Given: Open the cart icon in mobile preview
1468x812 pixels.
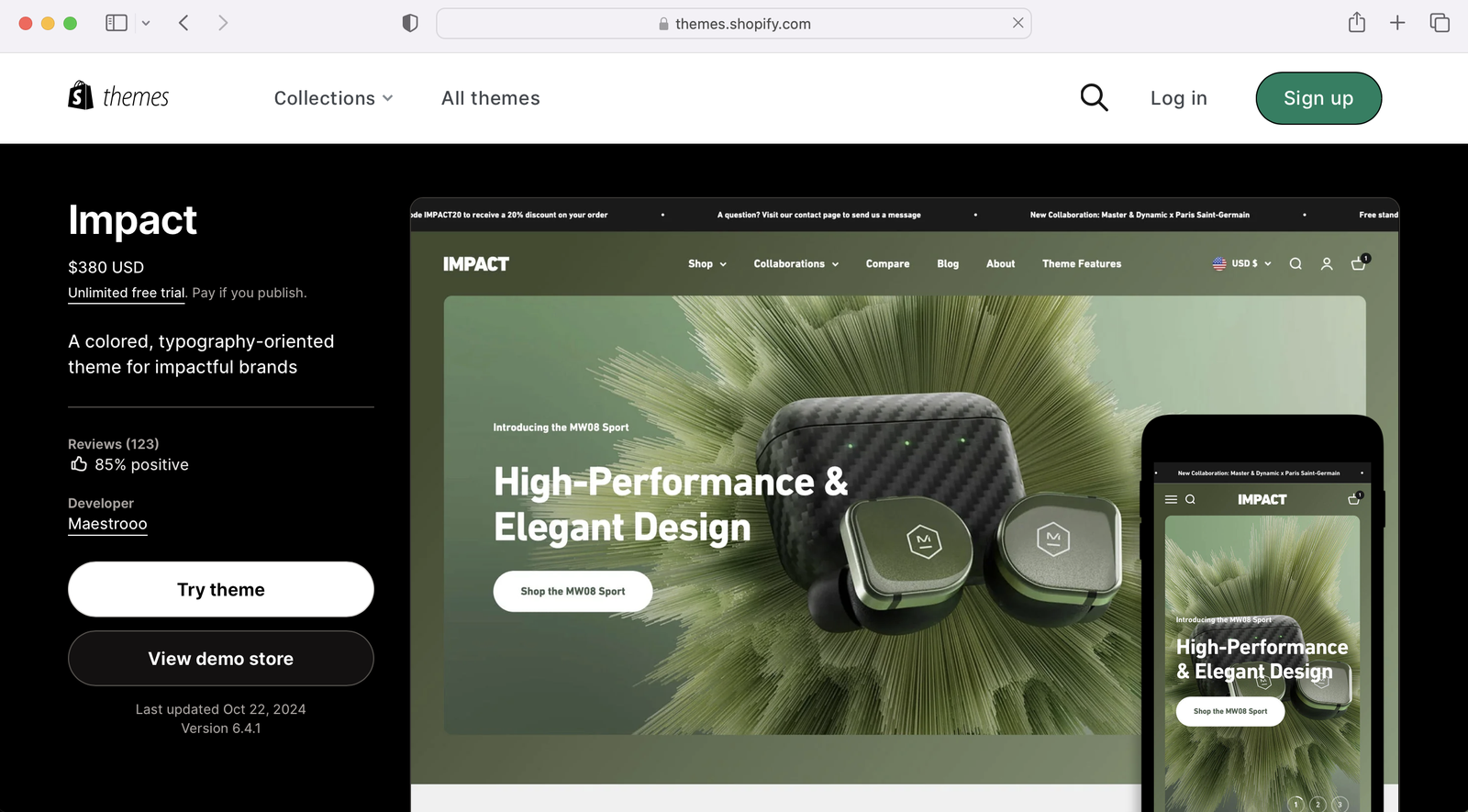Looking at the screenshot, I should click(x=1354, y=499).
